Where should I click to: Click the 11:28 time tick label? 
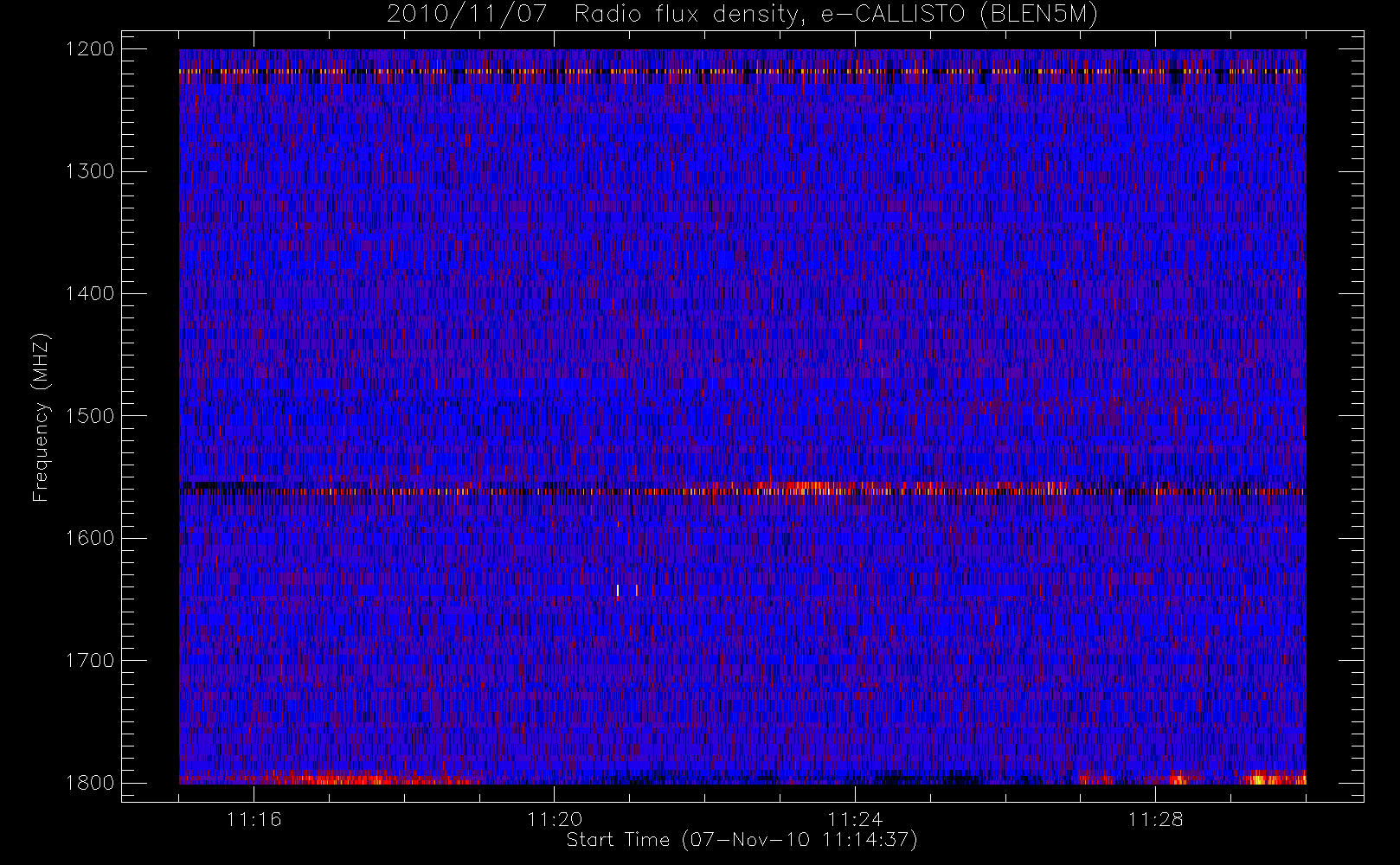click(1156, 819)
